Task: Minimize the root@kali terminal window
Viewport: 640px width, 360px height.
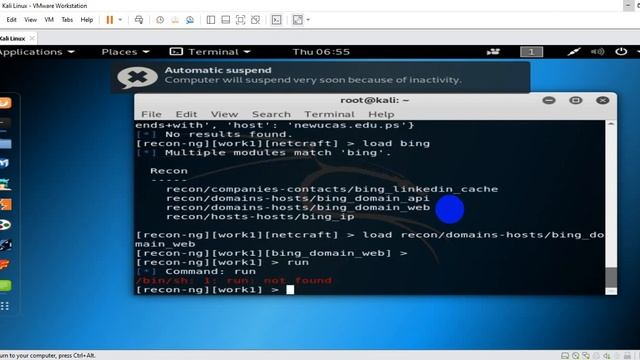Action: click(549, 100)
